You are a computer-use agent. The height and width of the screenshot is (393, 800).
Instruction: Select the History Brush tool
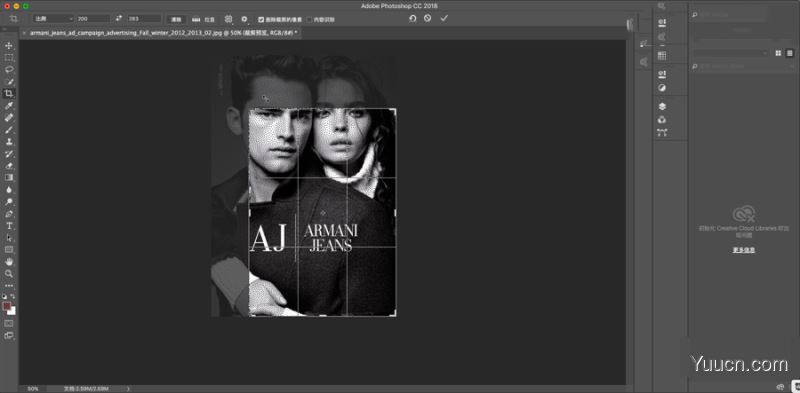click(9, 154)
